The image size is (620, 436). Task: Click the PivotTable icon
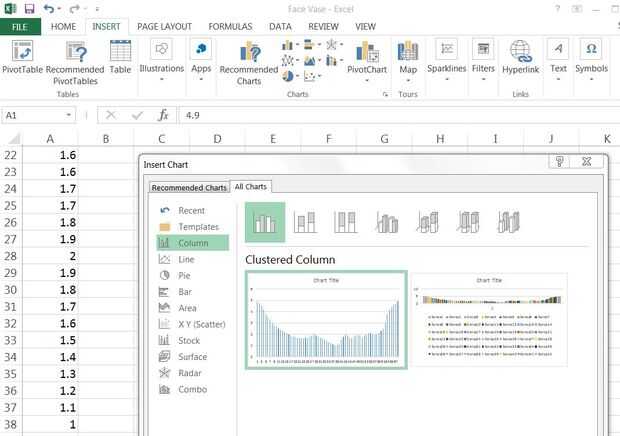pyautogui.click(x=22, y=57)
